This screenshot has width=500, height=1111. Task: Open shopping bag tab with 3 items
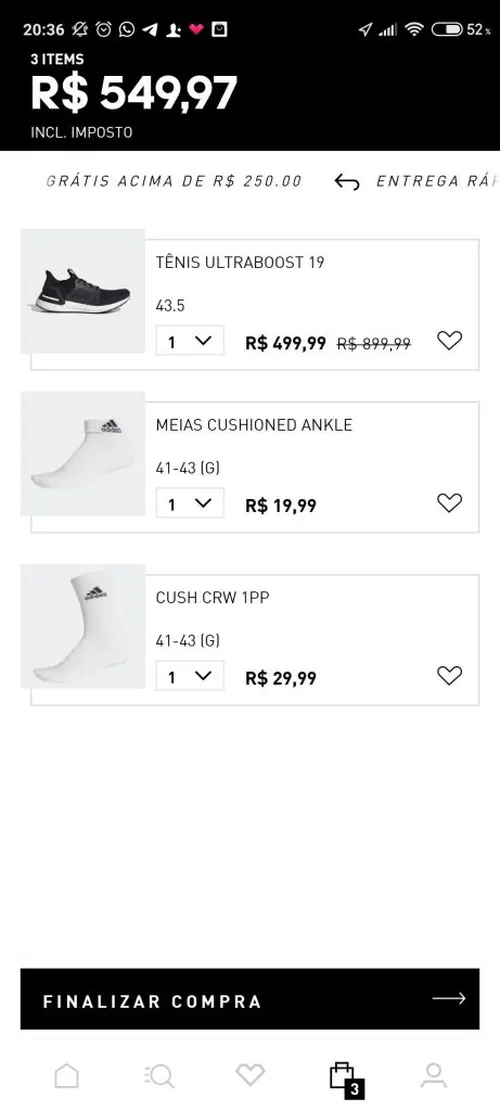[346, 1078]
